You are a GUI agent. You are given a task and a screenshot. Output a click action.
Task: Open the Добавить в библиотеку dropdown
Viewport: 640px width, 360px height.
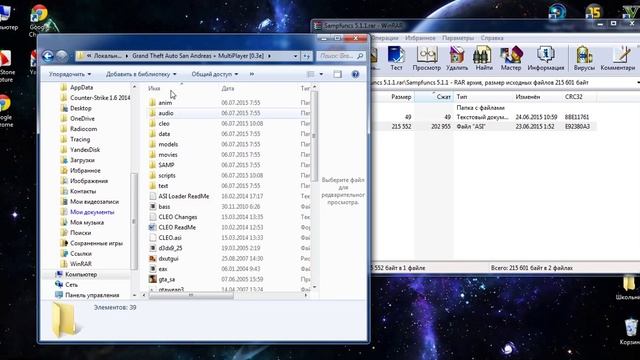pyautogui.click(x=141, y=74)
